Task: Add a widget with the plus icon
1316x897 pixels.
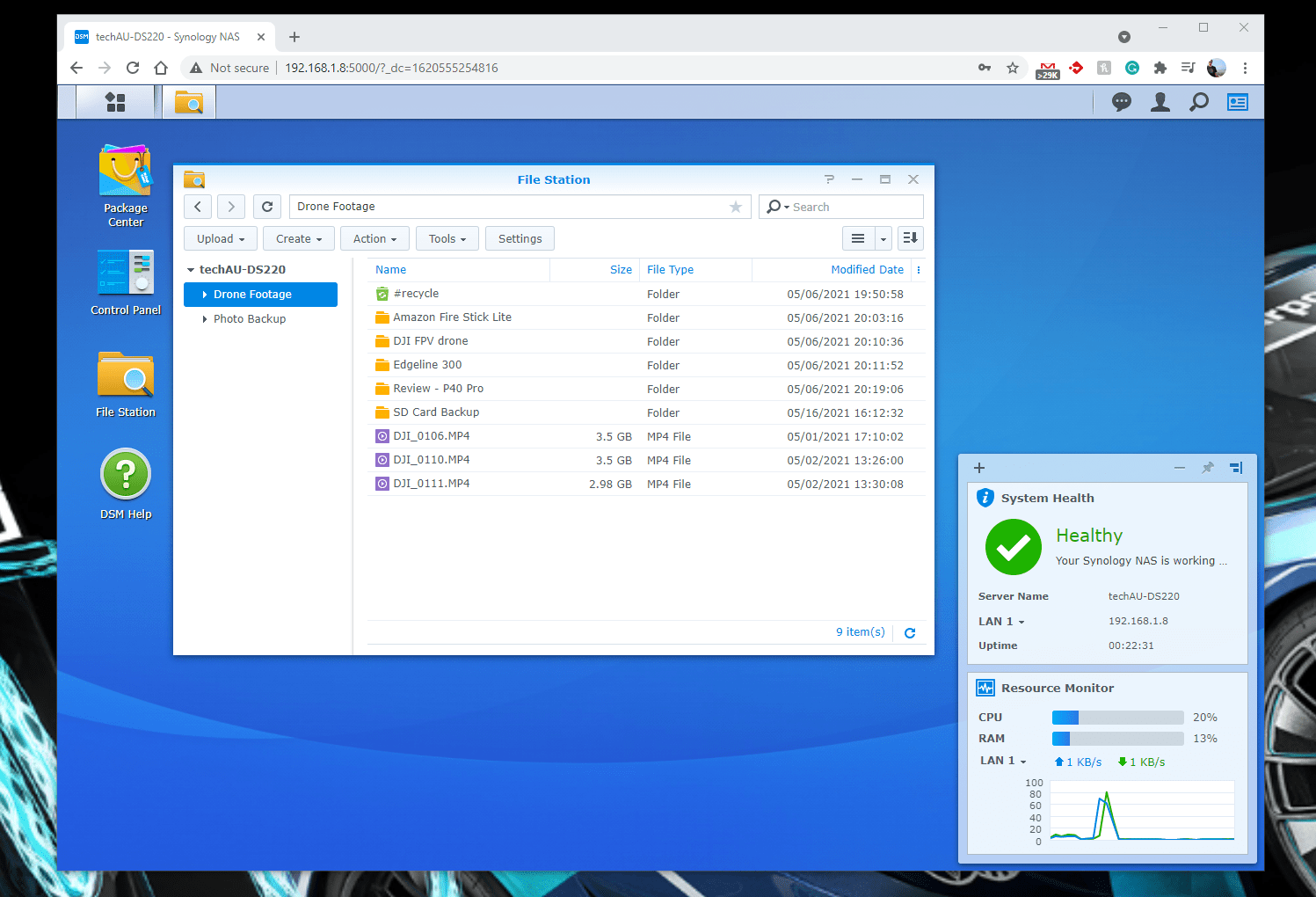Action: [979, 468]
